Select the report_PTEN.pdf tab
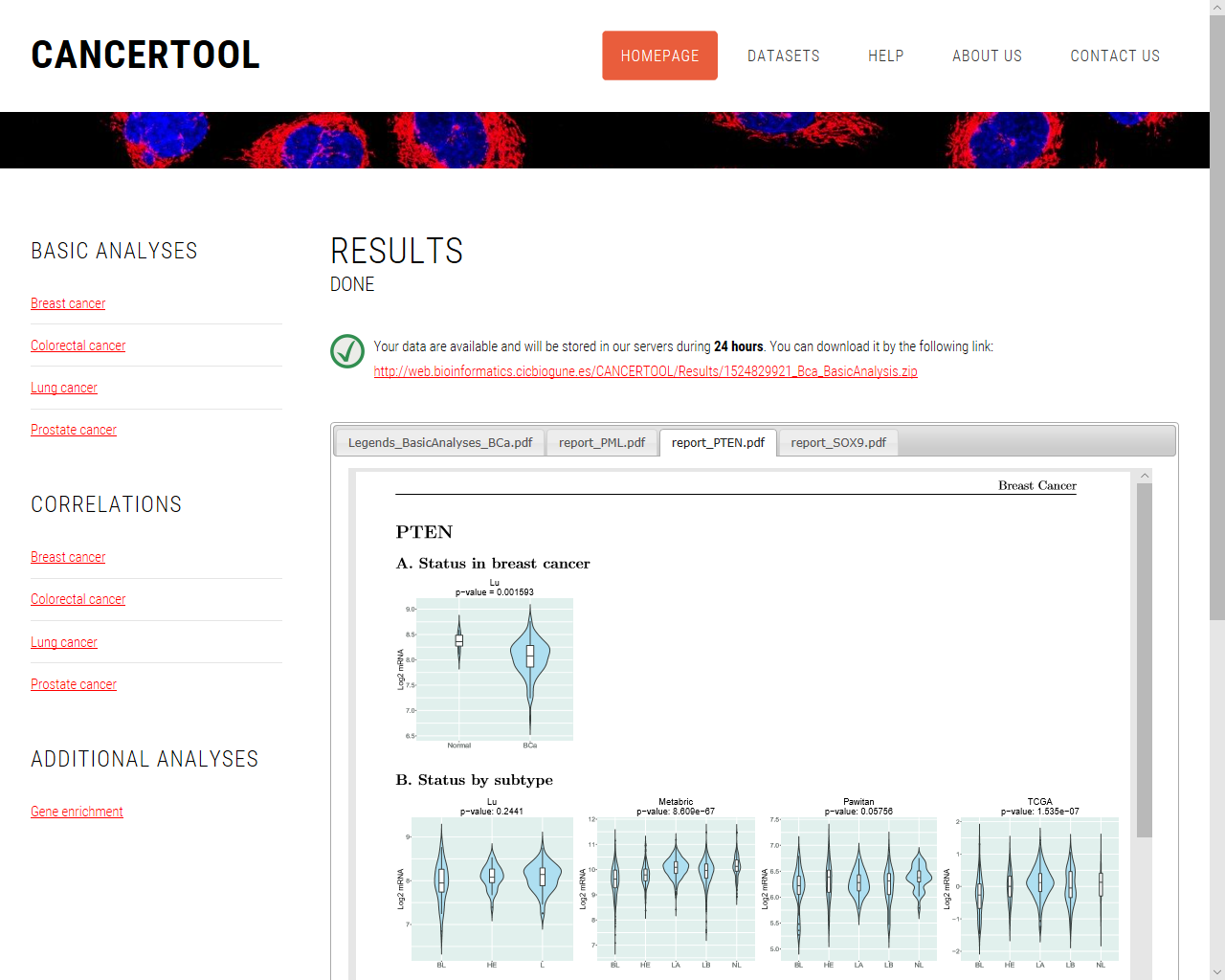This screenshot has height=980, width=1225. pos(718,442)
